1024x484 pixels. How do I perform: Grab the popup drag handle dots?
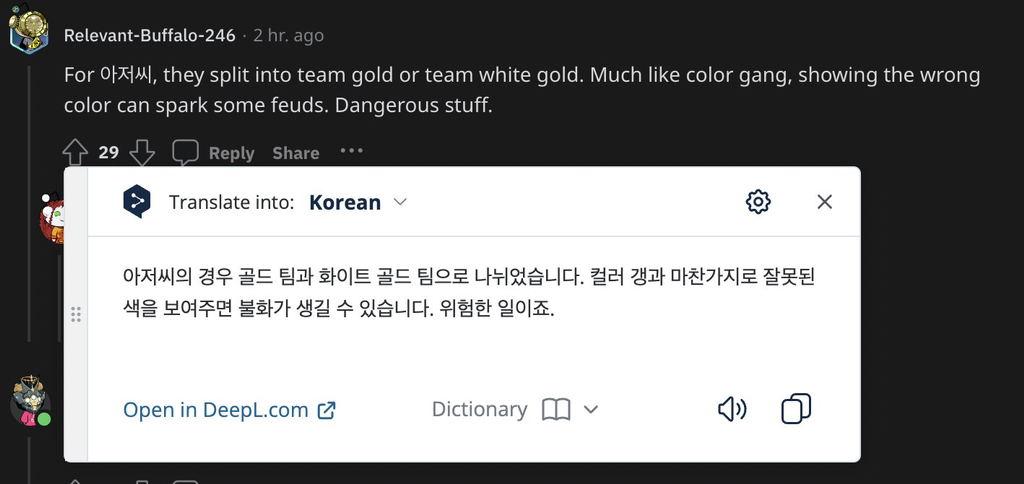coord(76,314)
